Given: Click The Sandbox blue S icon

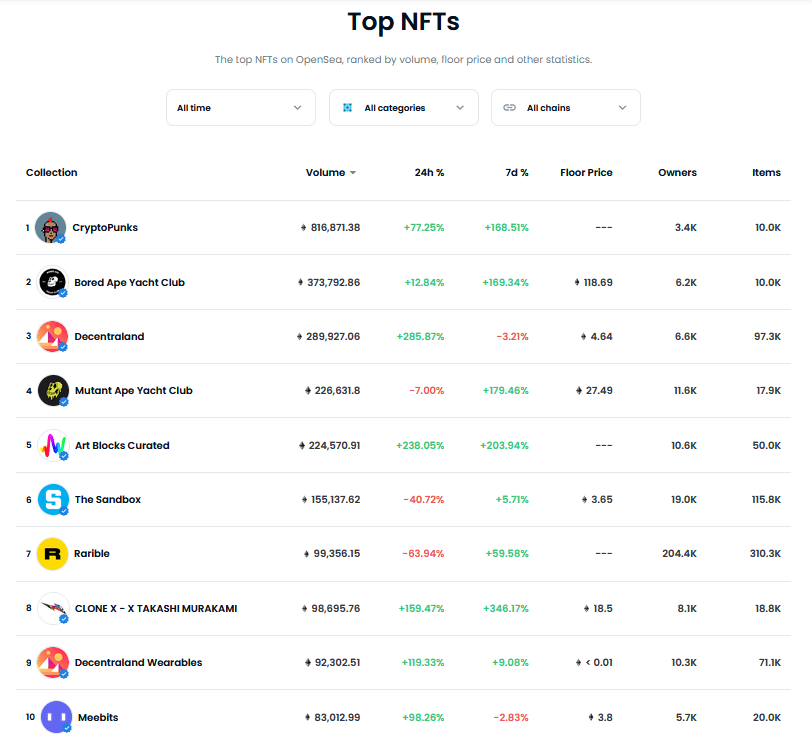Looking at the screenshot, I should coord(53,499).
